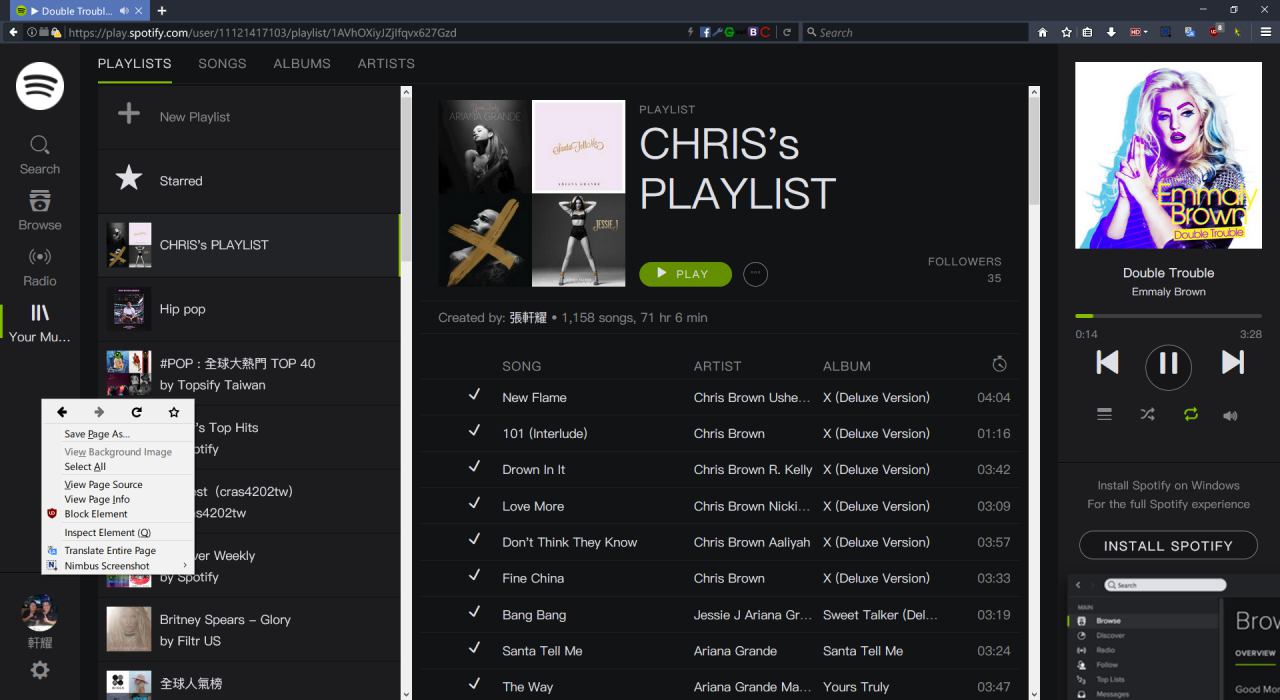Open playlist creator 張軒耀 link
The height and width of the screenshot is (700, 1280).
point(528,318)
